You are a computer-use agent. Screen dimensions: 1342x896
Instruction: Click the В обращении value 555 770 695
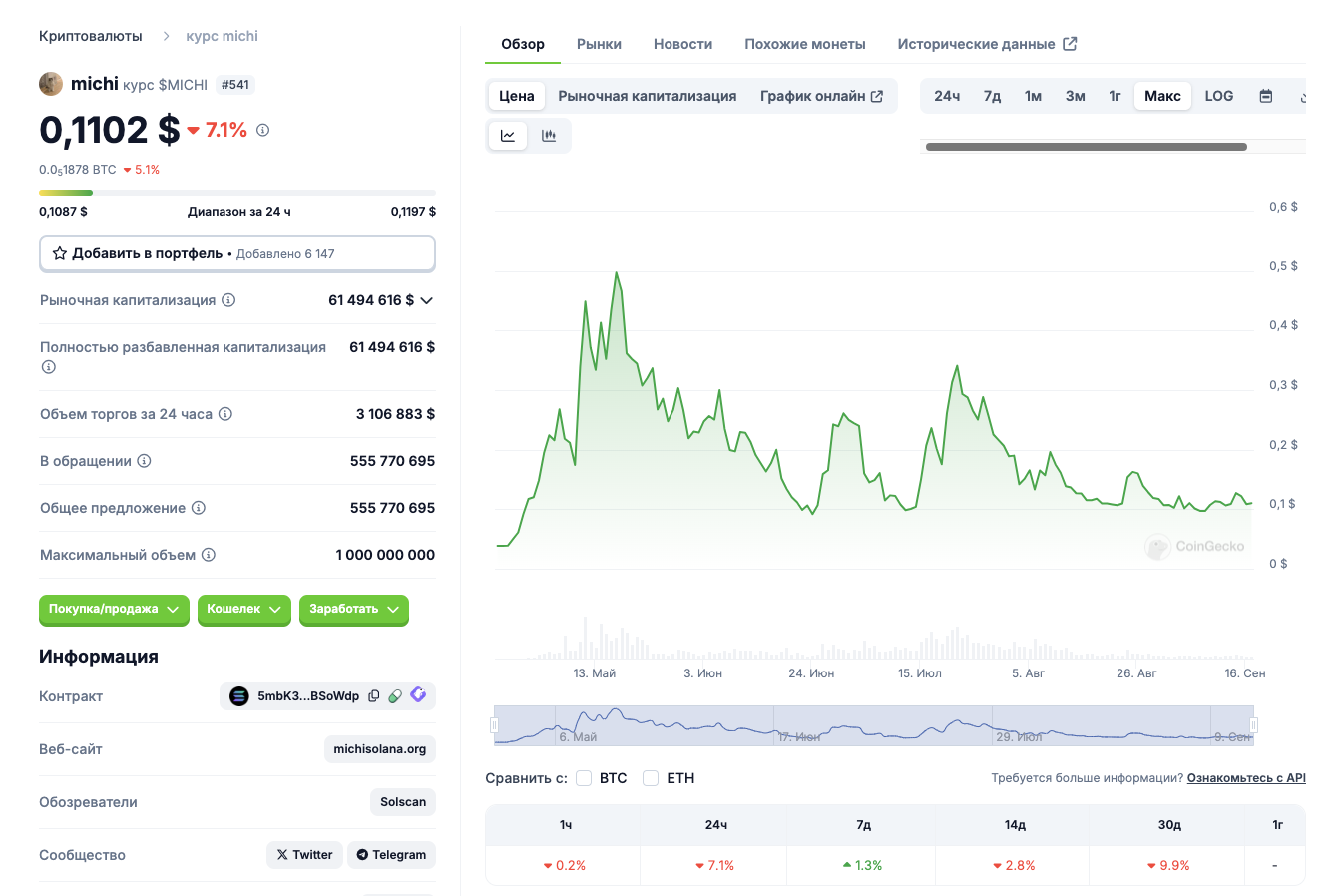392,461
